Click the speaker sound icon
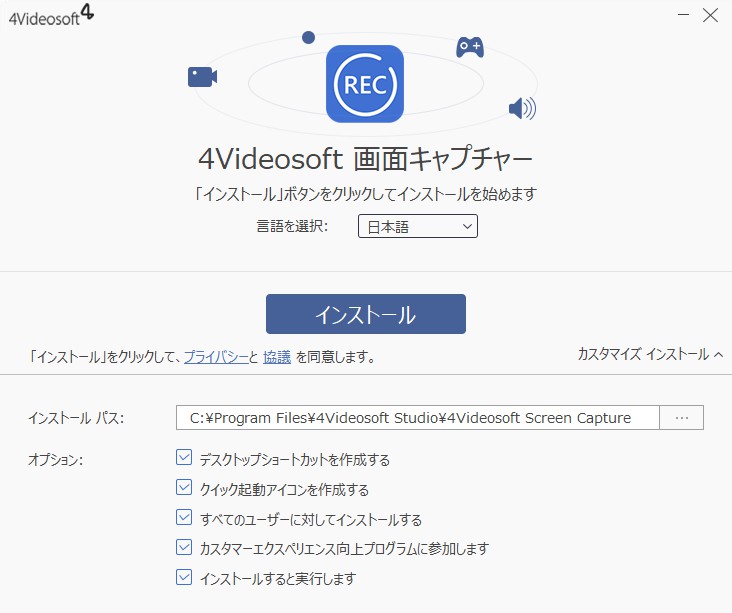Image resolution: width=732 pixels, height=613 pixels. tap(522, 108)
